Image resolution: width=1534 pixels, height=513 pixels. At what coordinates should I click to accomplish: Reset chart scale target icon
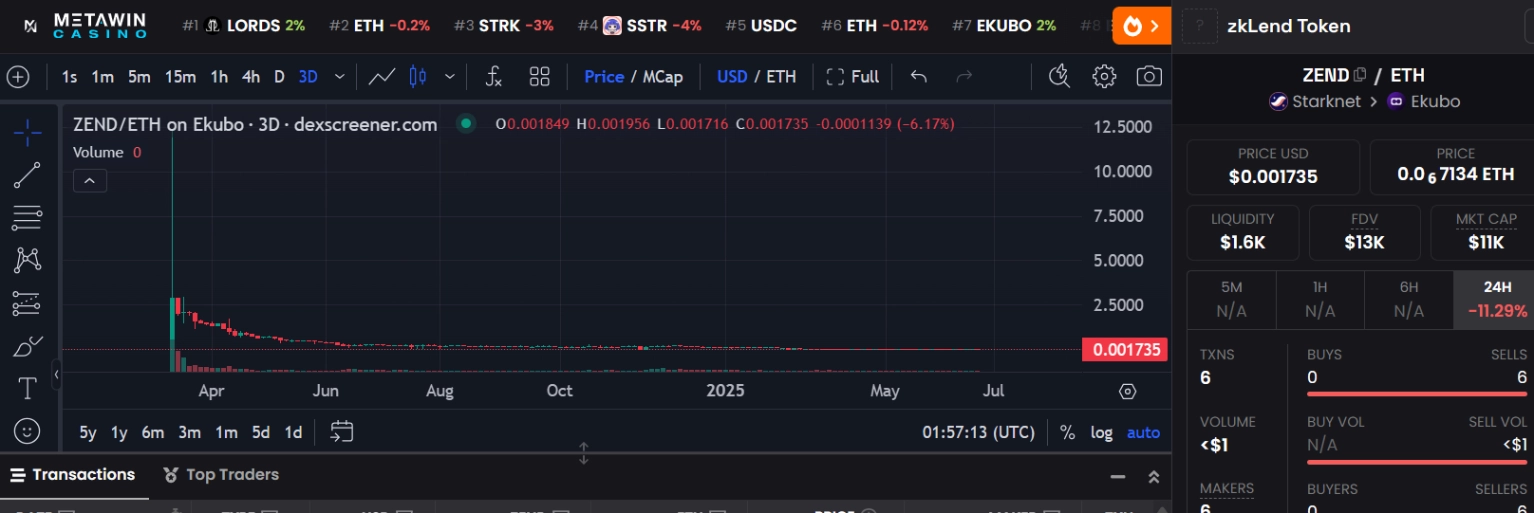pyautogui.click(x=1128, y=391)
